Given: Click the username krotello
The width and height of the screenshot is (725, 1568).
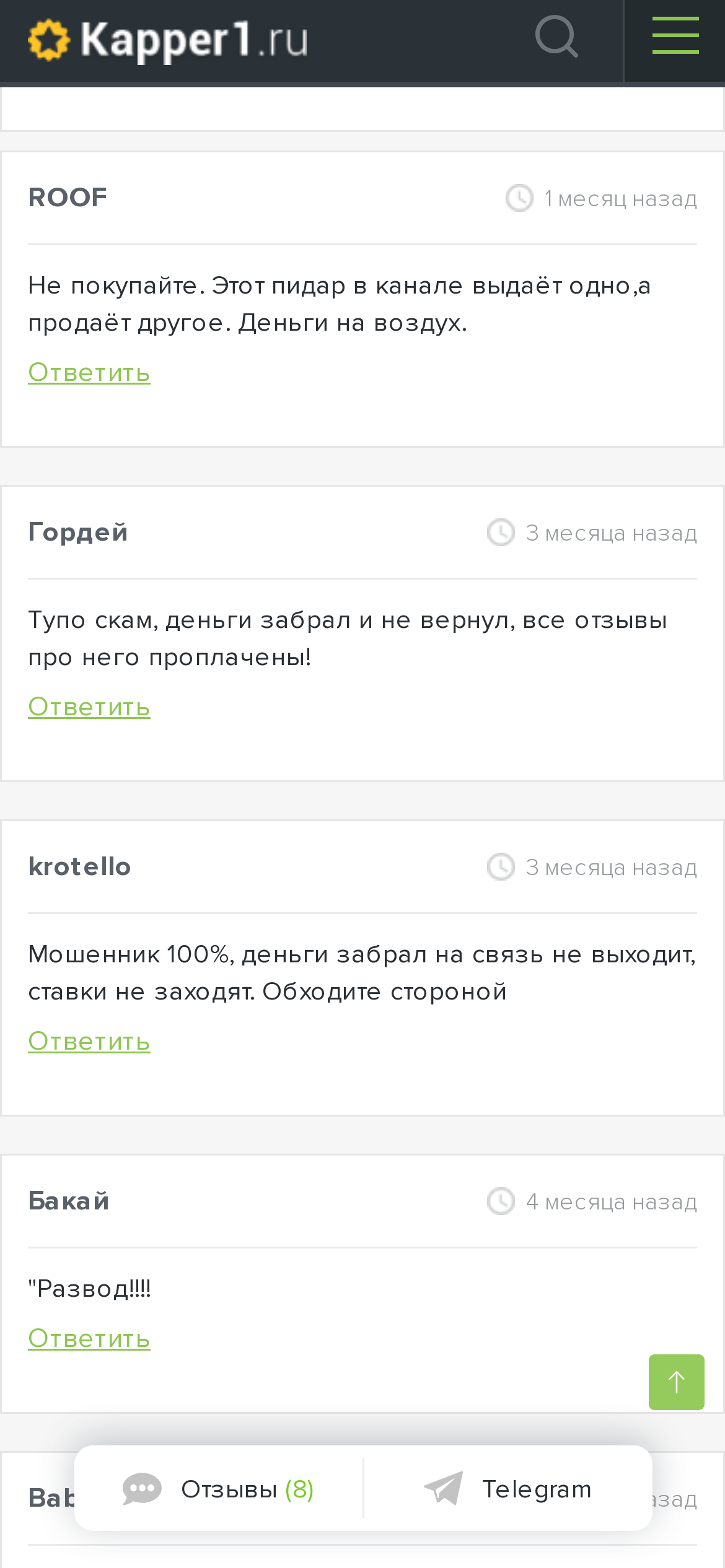Looking at the screenshot, I should point(79,866).
